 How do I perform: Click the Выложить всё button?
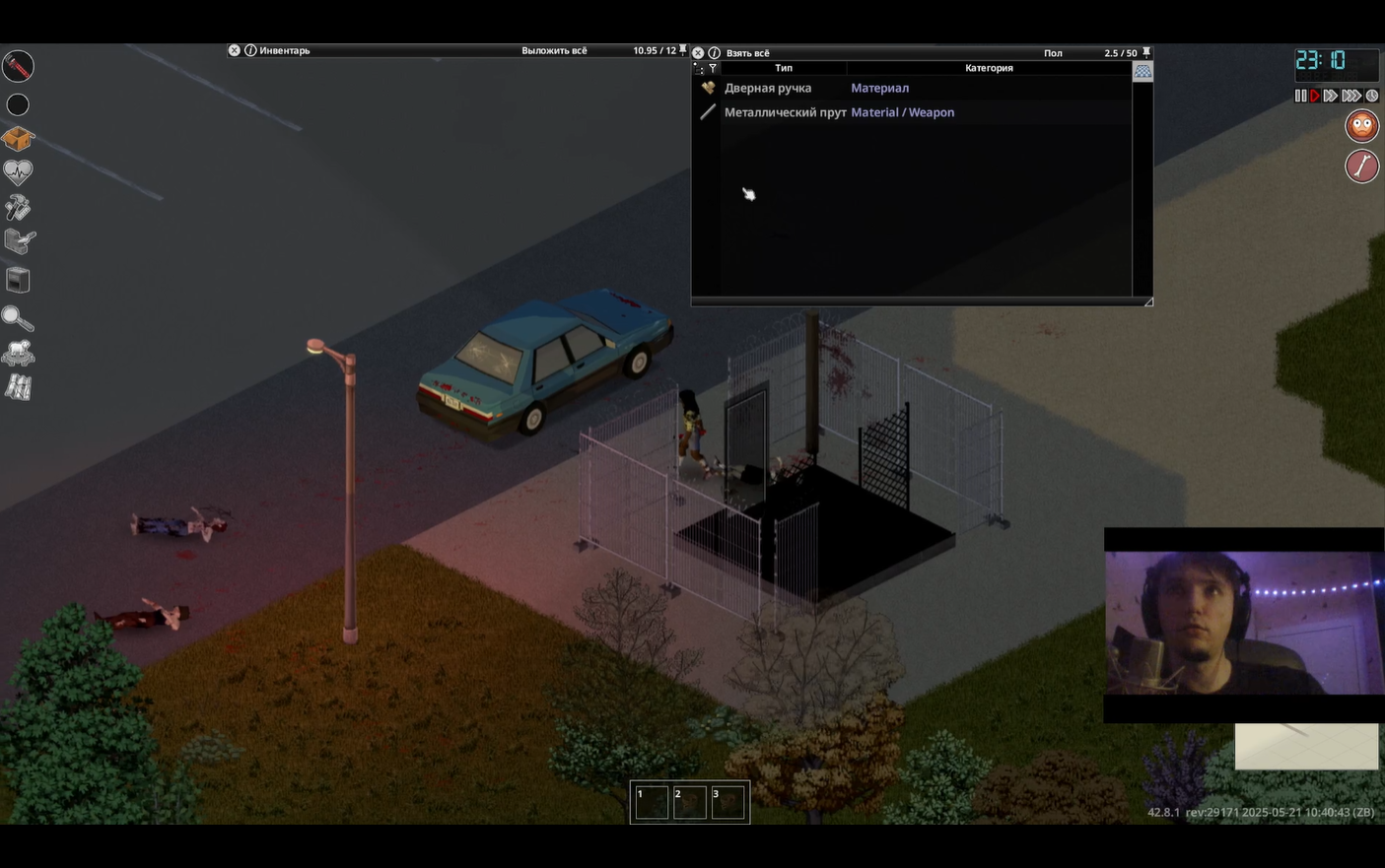(554, 50)
